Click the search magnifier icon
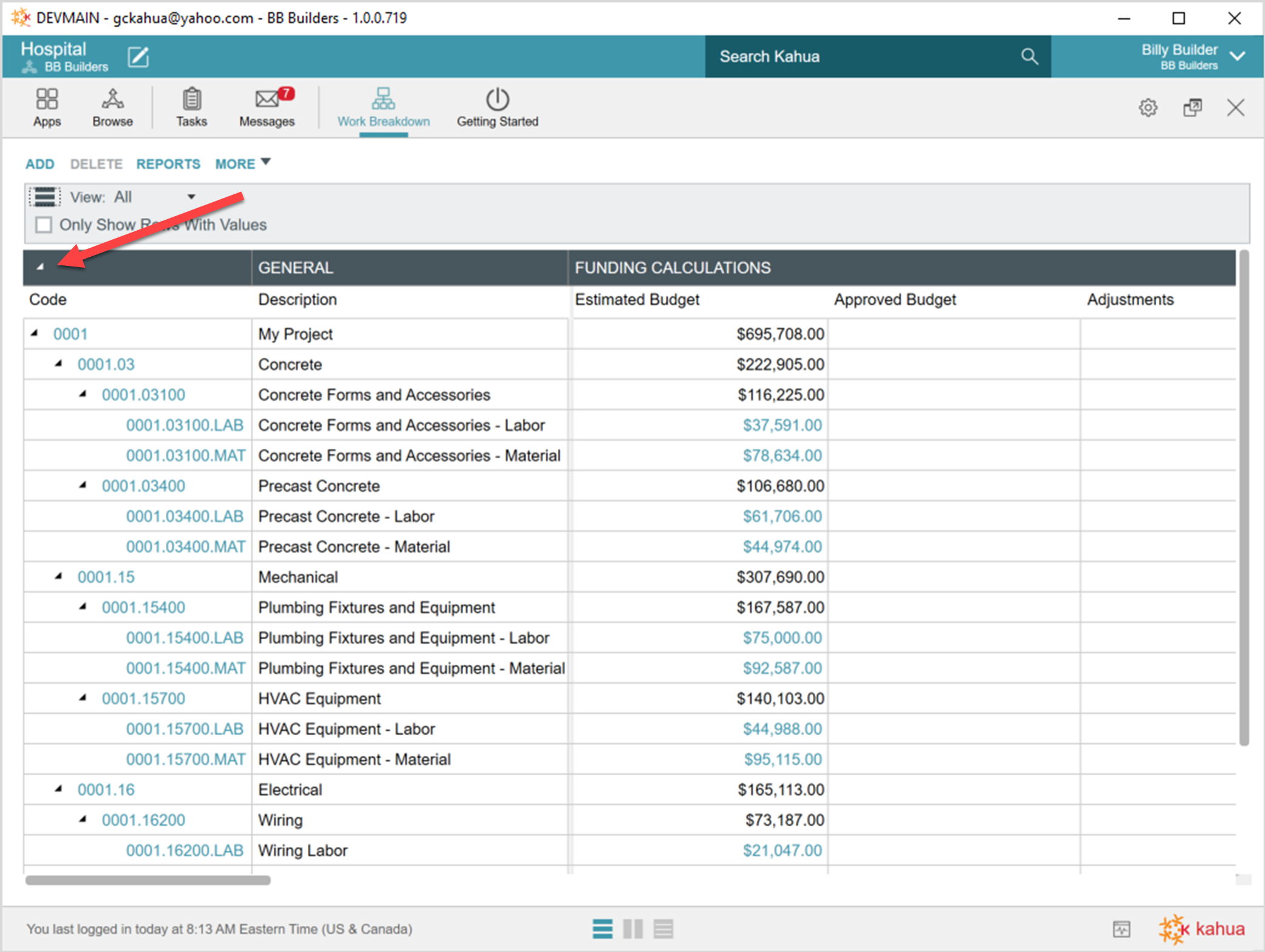 pos(1029,56)
